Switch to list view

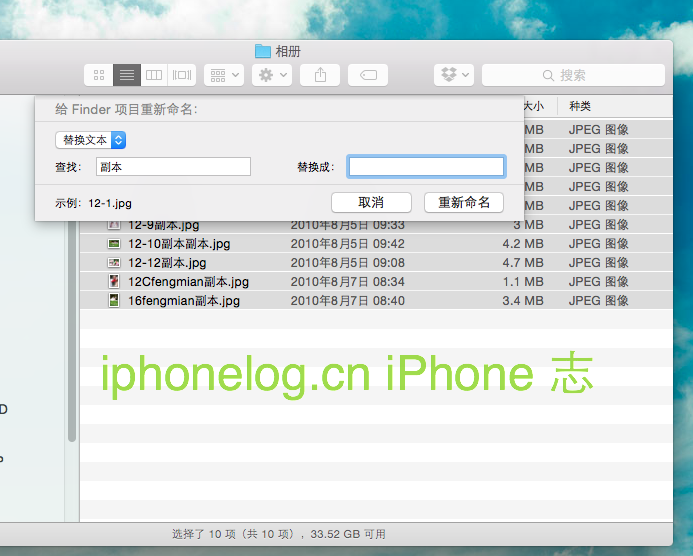tap(127, 75)
